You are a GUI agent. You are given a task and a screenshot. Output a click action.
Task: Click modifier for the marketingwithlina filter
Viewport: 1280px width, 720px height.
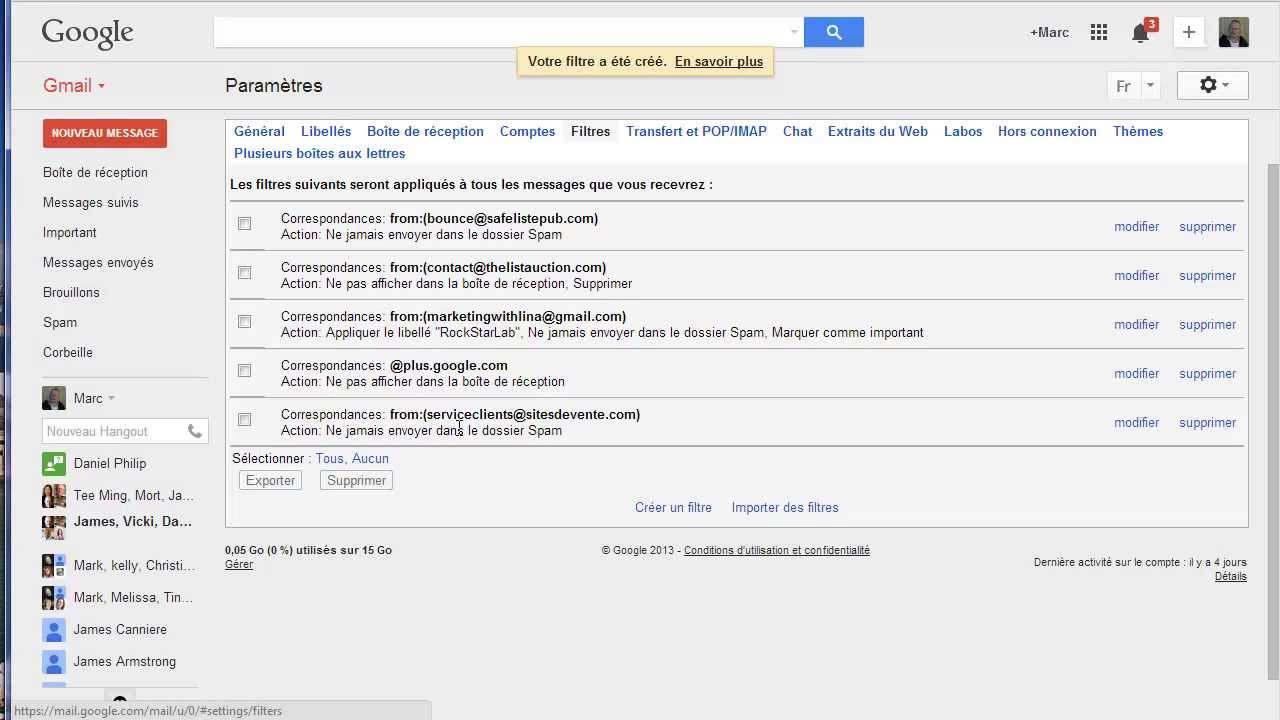(x=1137, y=324)
